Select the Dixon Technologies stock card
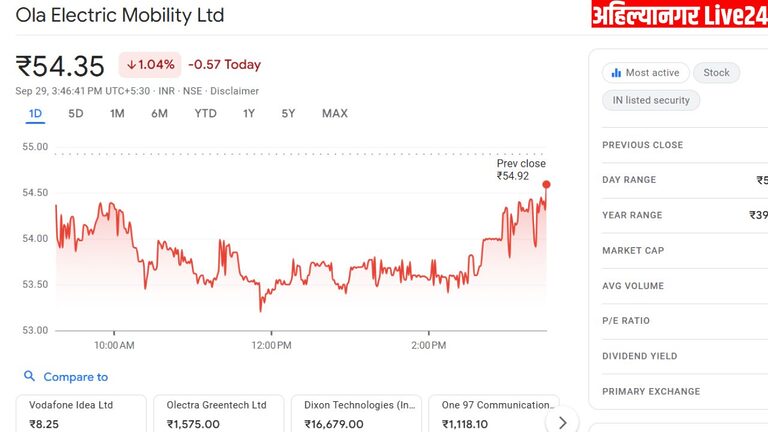 (x=356, y=414)
